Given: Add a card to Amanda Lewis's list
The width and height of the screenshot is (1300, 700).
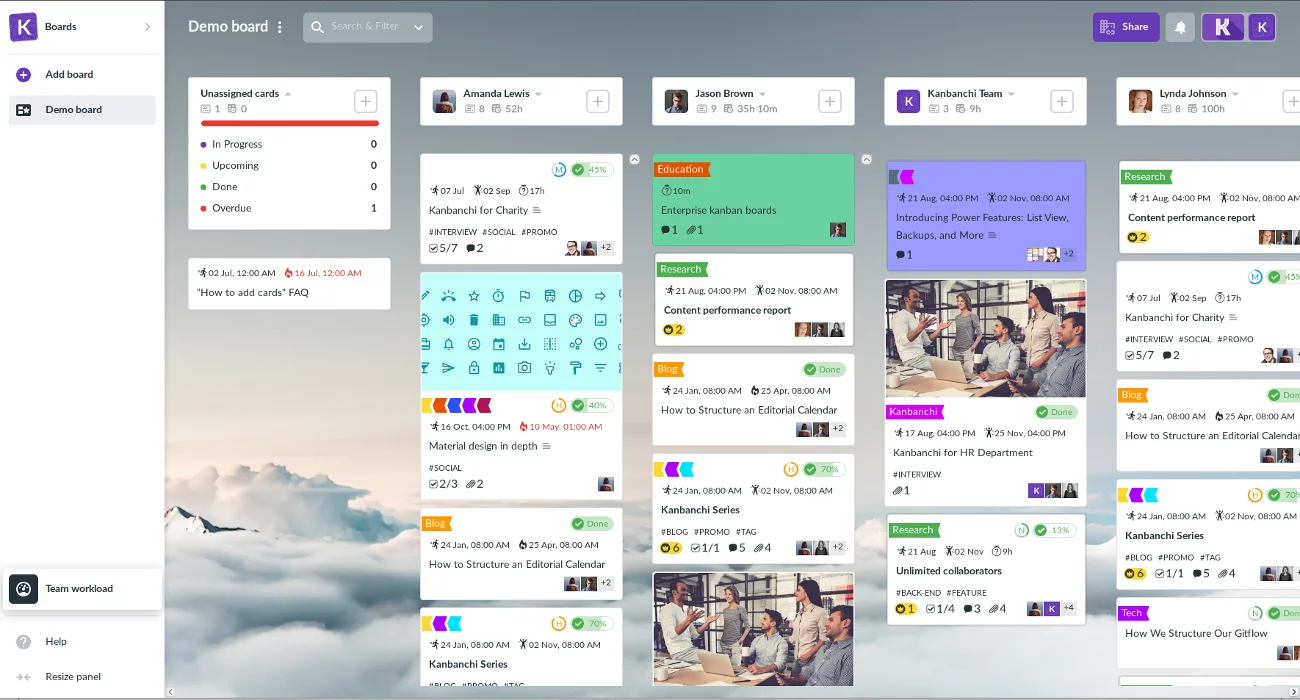Looking at the screenshot, I should coord(597,101).
